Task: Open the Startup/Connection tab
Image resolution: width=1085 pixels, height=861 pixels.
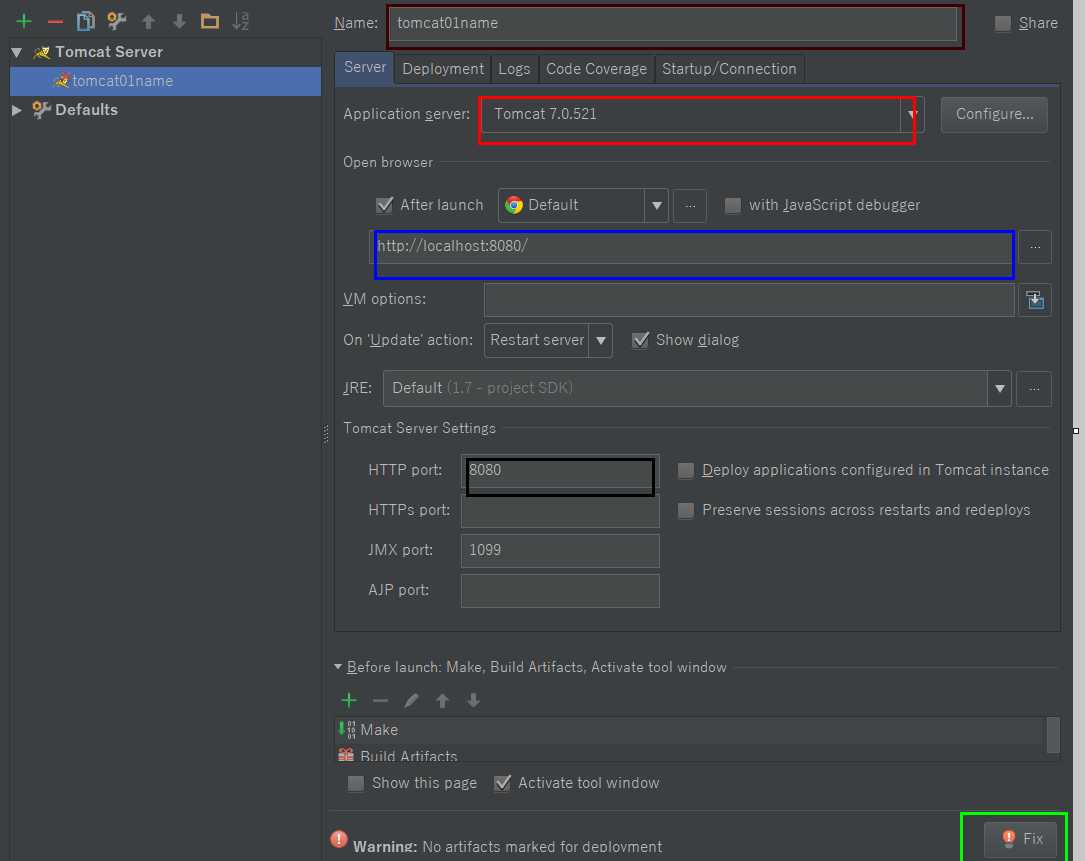Action: pyautogui.click(x=729, y=69)
